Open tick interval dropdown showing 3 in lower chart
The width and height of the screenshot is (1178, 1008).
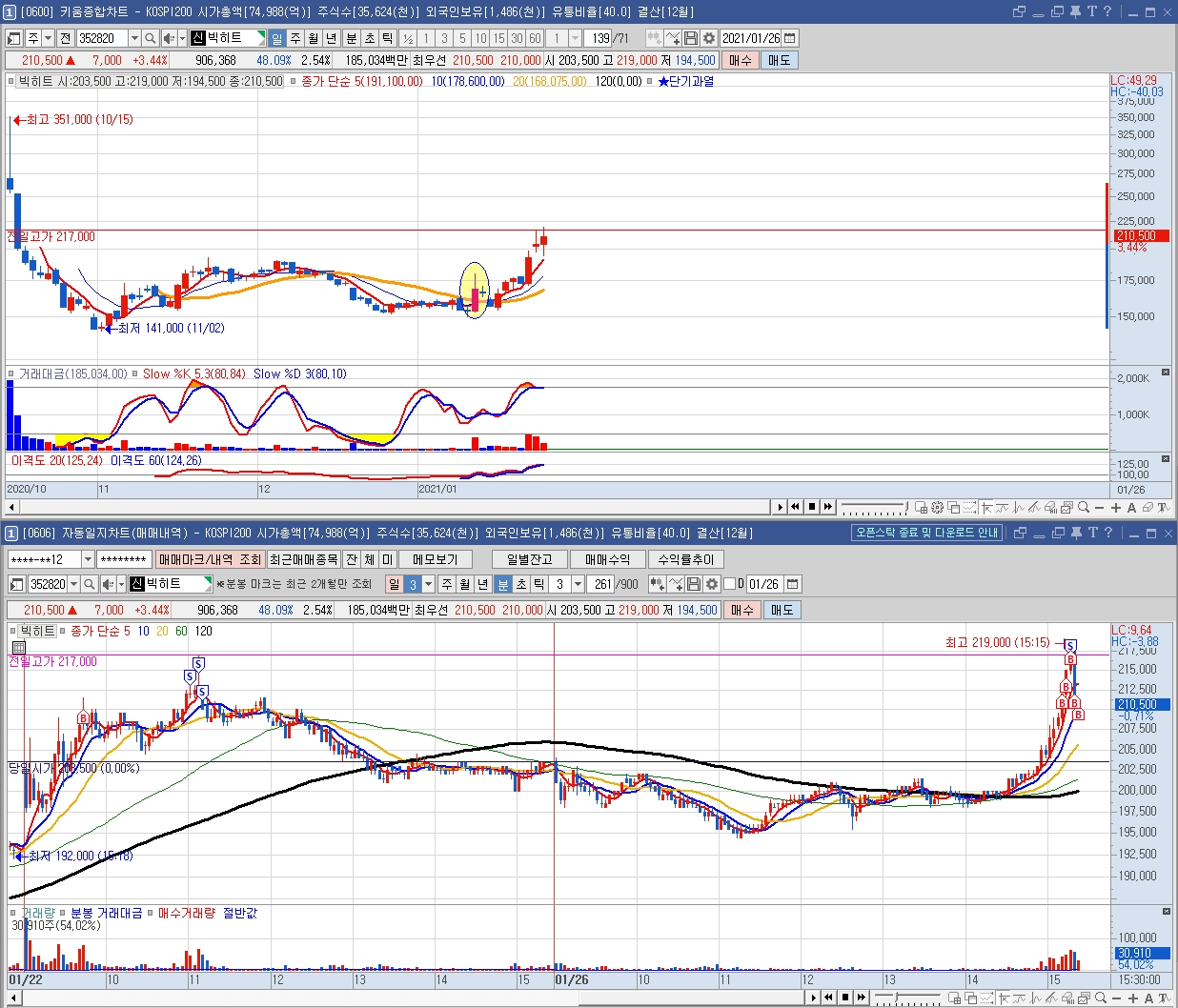pyautogui.click(x=578, y=584)
